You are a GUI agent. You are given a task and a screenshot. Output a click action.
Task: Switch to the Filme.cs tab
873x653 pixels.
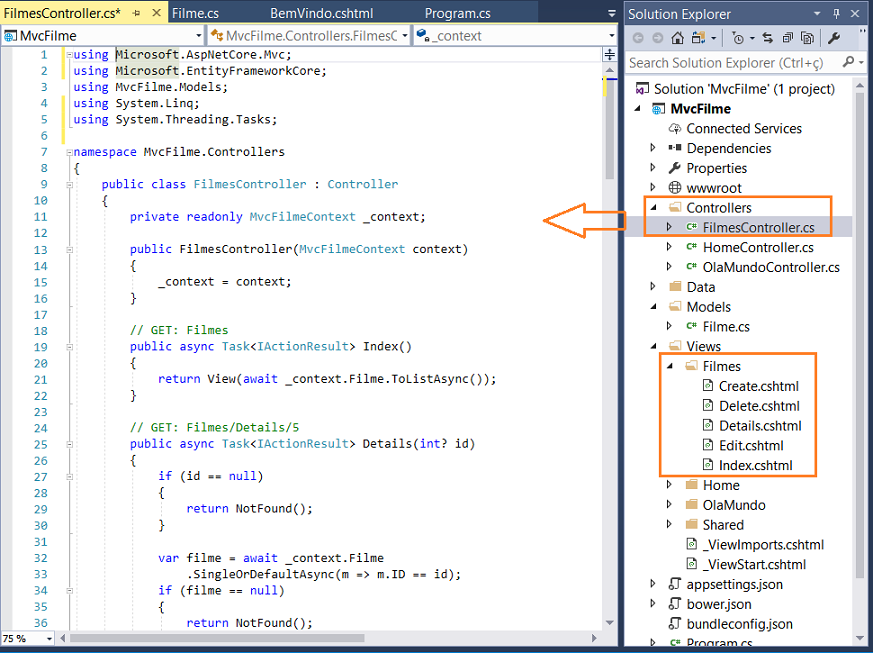(x=195, y=14)
